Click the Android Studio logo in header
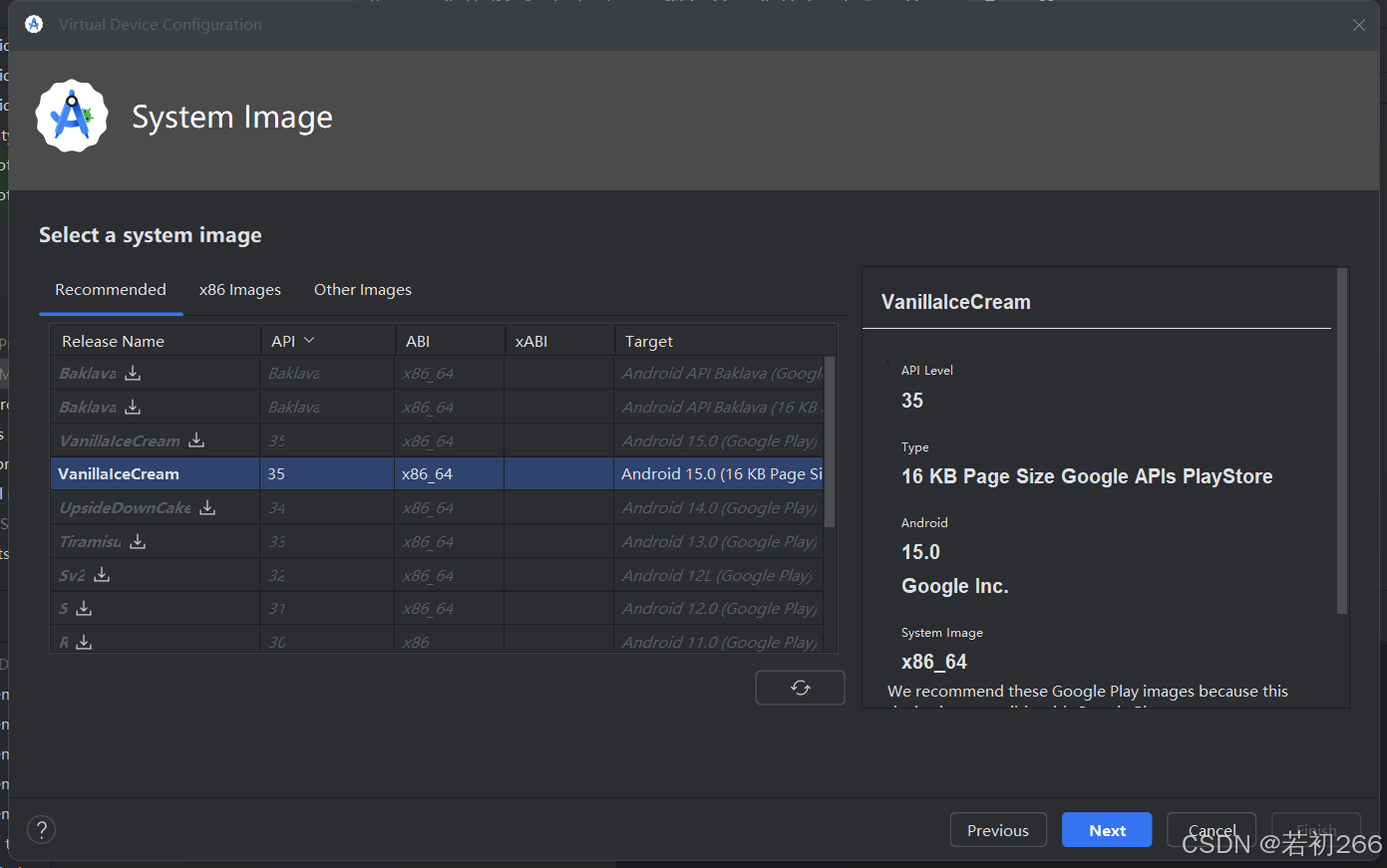The image size is (1387, 868). 72,117
